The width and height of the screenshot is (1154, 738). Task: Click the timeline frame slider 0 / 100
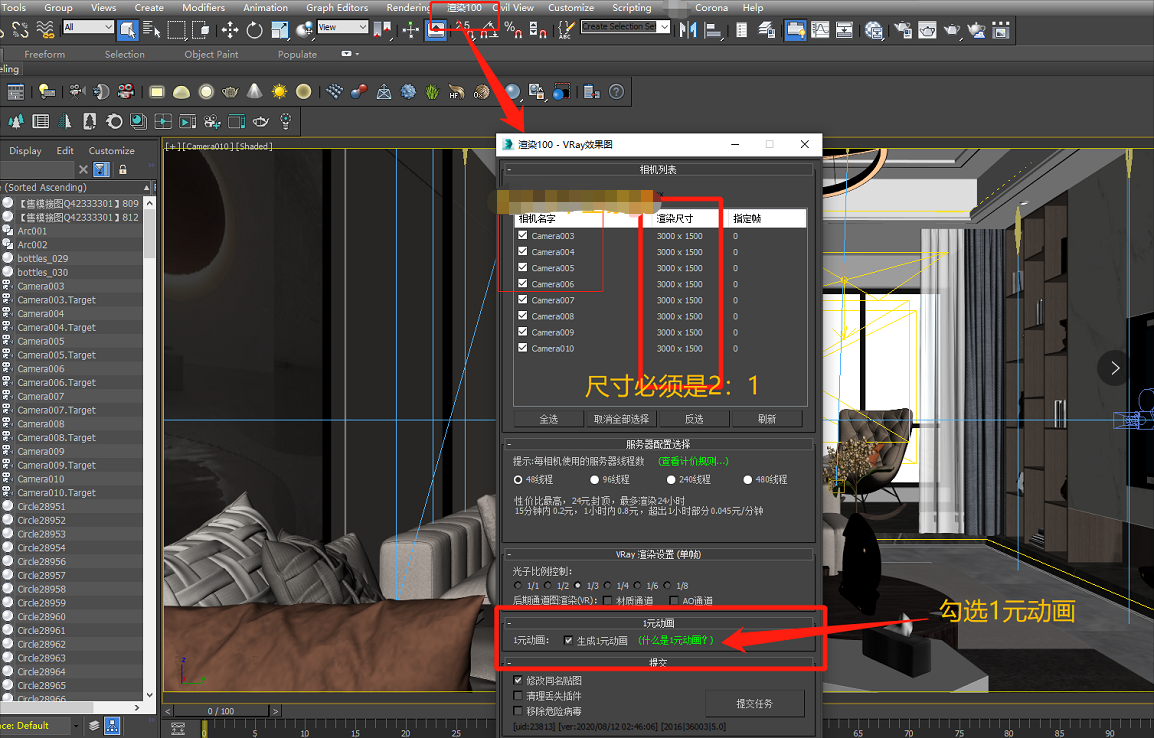click(x=221, y=711)
